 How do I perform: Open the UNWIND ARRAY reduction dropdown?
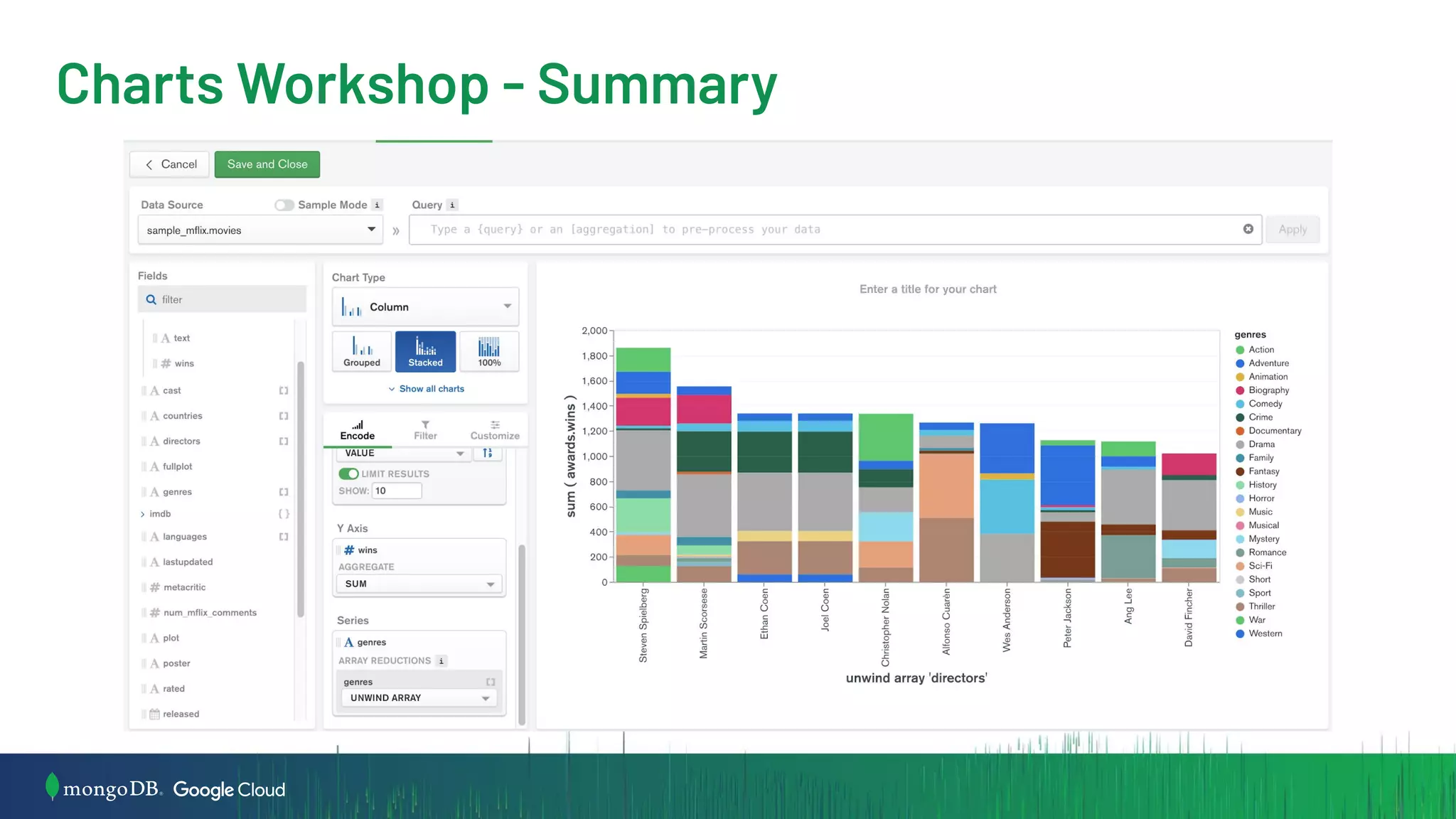click(419, 698)
